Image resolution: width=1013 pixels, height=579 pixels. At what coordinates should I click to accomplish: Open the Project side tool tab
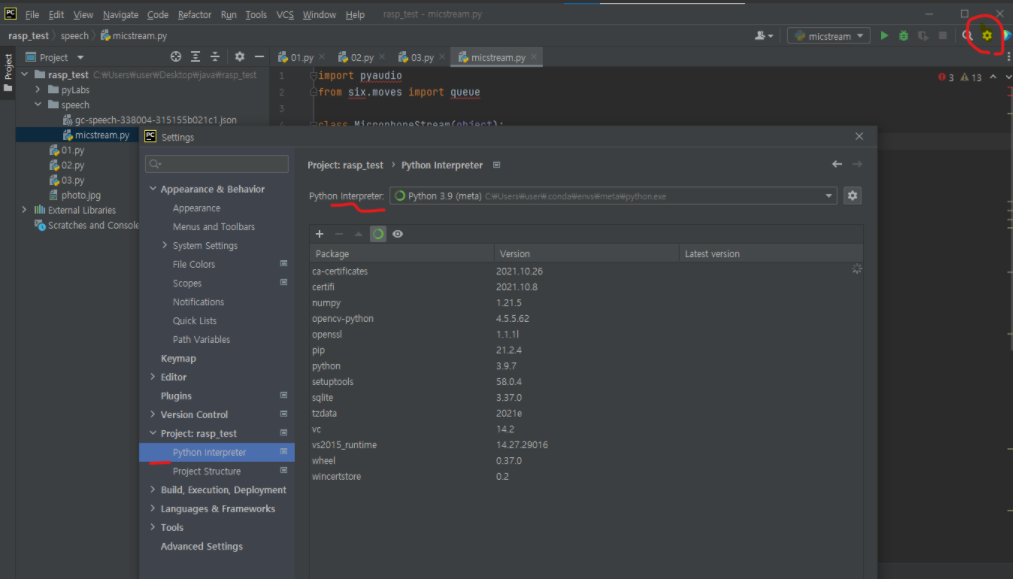pyautogui.click(x=8, y=72)
